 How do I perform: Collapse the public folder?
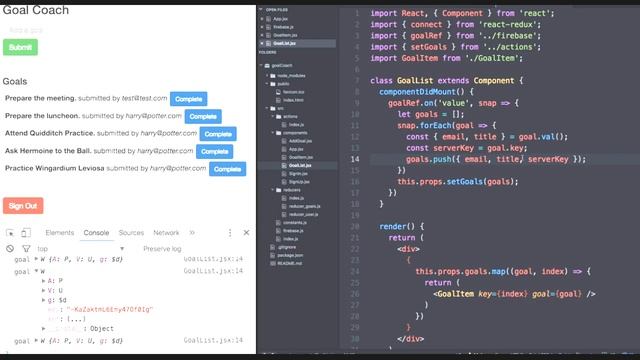[267, 84]
